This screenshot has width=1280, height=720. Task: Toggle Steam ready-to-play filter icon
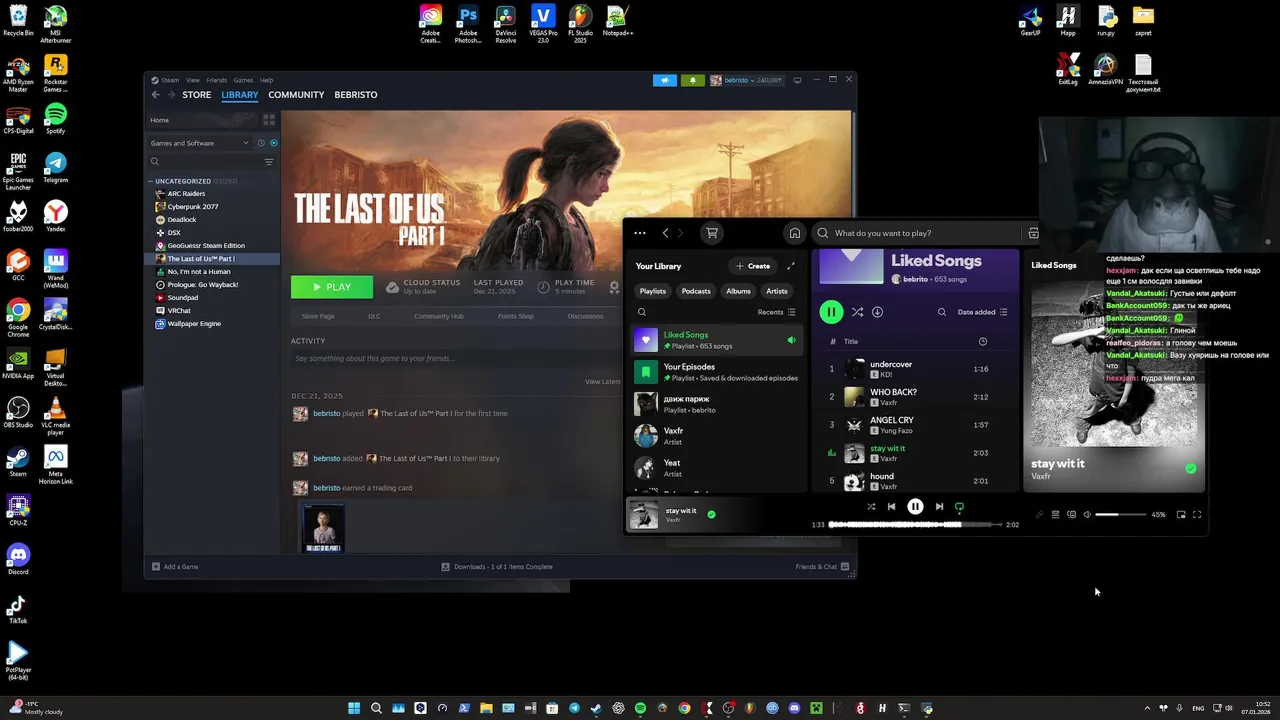tap(274, 143)
